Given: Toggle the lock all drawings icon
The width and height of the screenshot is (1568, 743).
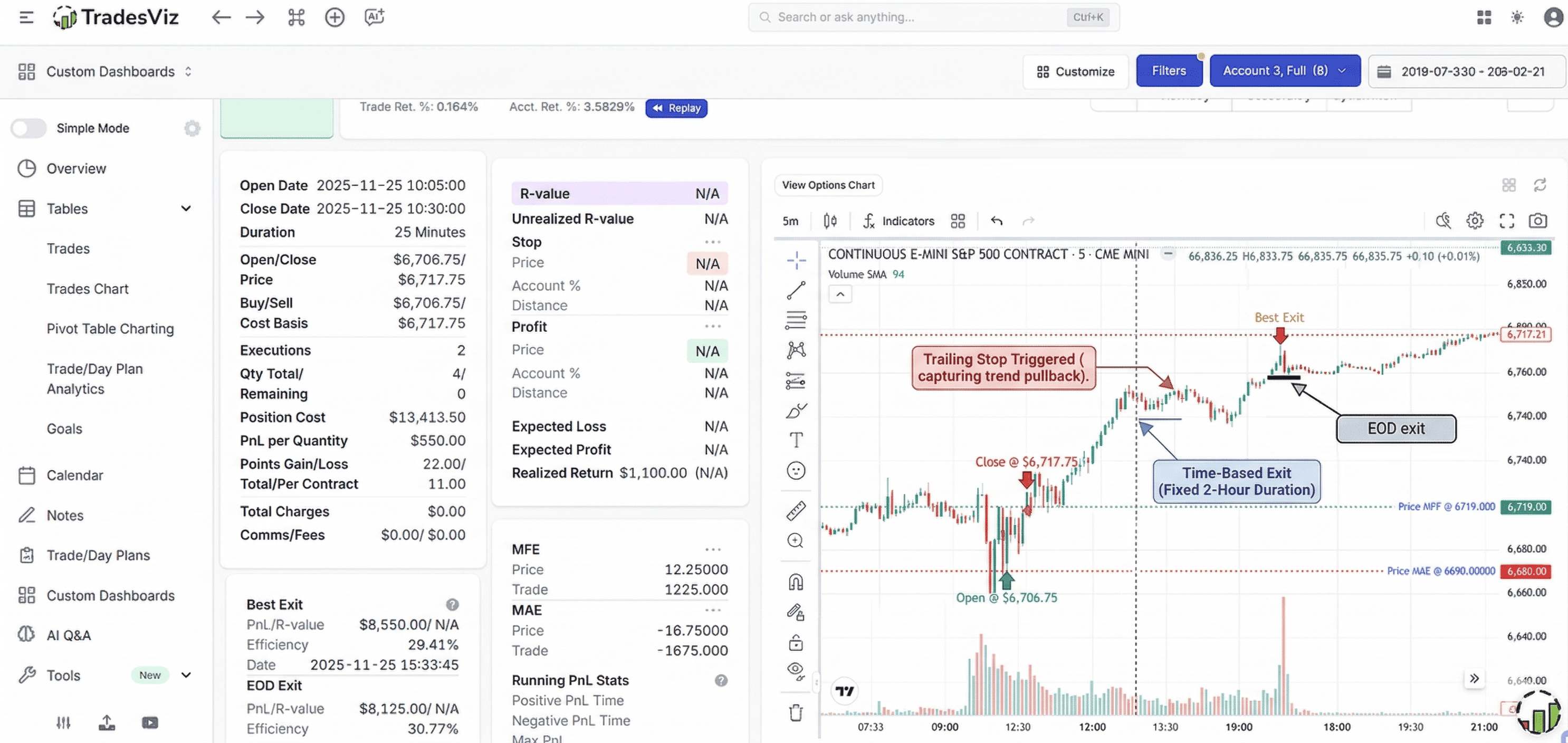Looking at the screenshot, I should point(796,643).
